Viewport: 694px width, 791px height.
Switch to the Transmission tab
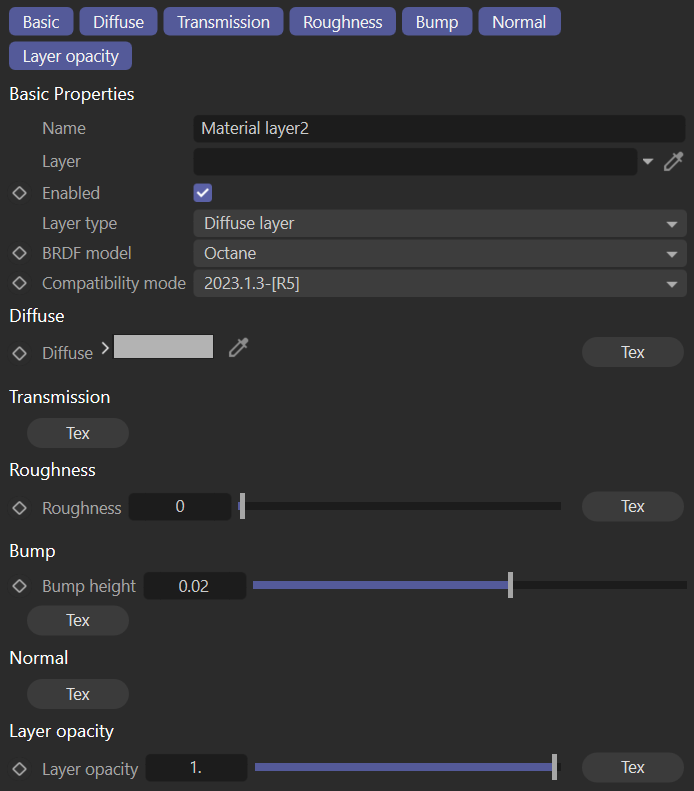[223, 22]
